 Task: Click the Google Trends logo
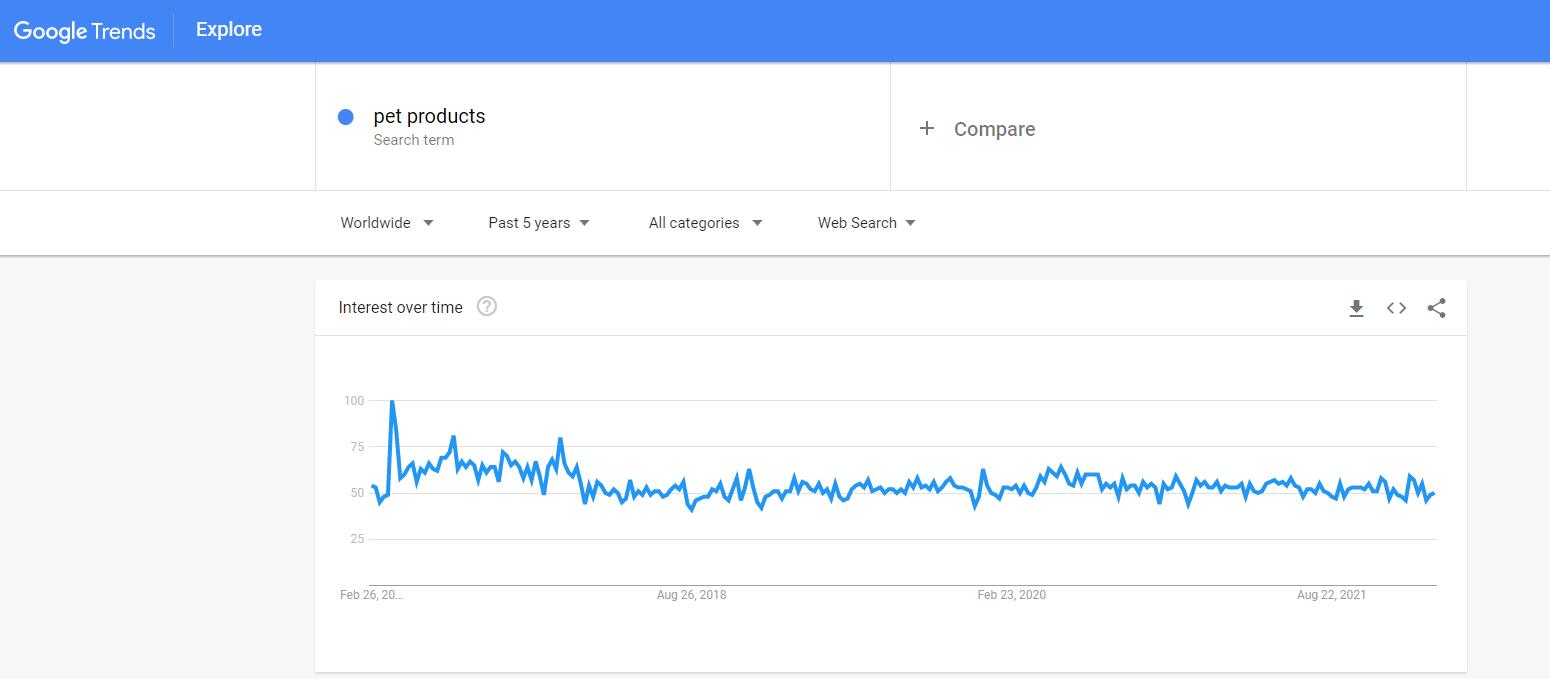(85, 31)
